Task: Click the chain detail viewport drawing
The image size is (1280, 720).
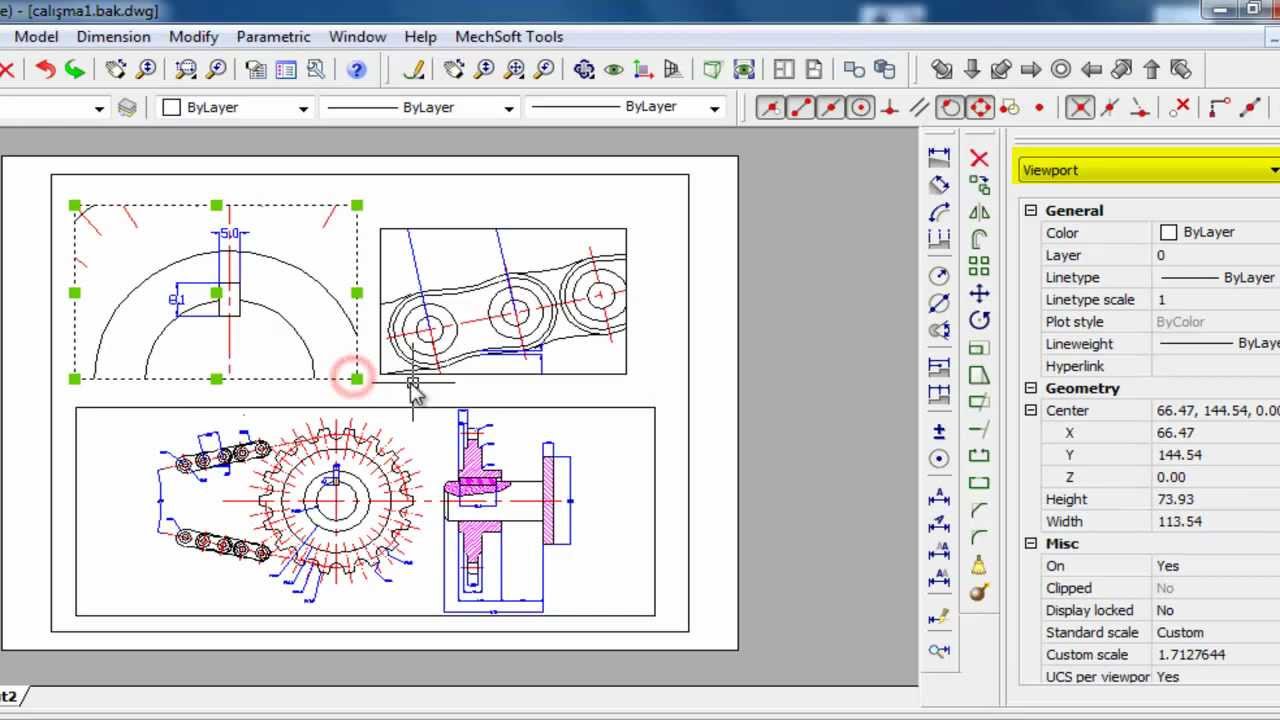Action: pos(503,301)
